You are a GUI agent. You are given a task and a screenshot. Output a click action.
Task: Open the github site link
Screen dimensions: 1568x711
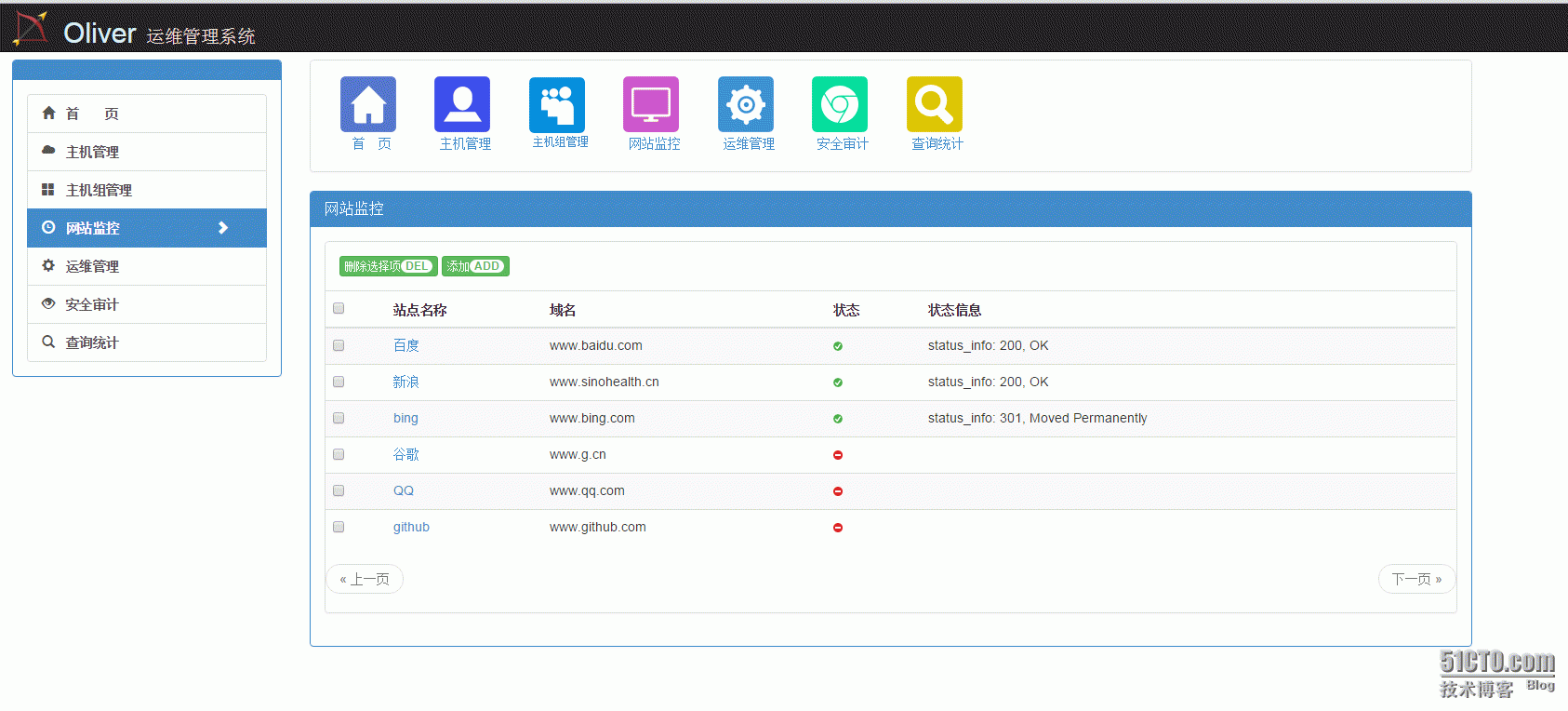click(411, 527)
